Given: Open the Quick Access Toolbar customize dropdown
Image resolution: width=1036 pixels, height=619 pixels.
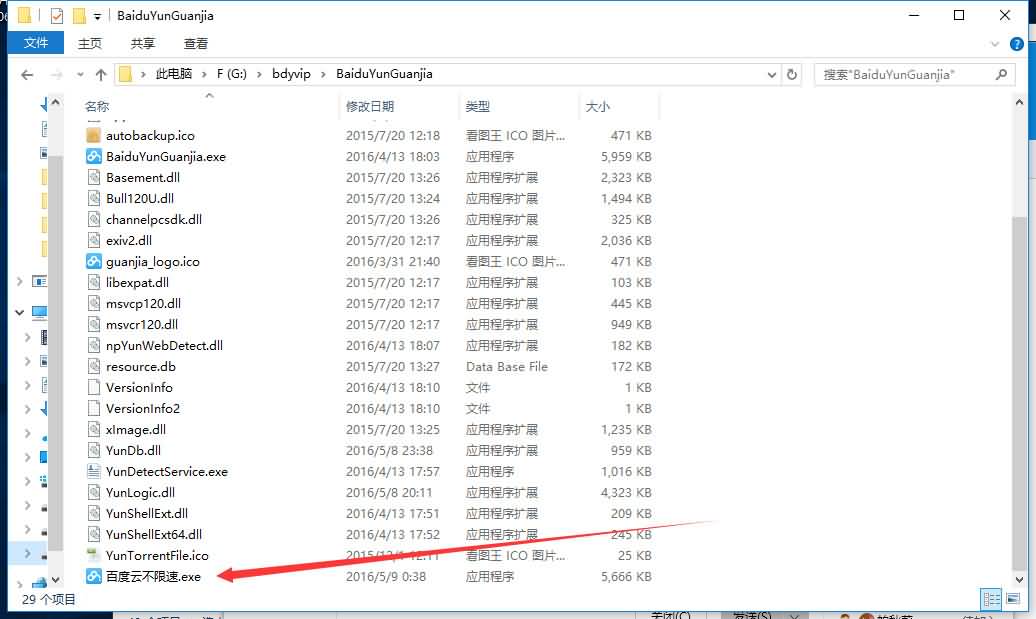Looking at the screenshot, I should tap(97, 16).
